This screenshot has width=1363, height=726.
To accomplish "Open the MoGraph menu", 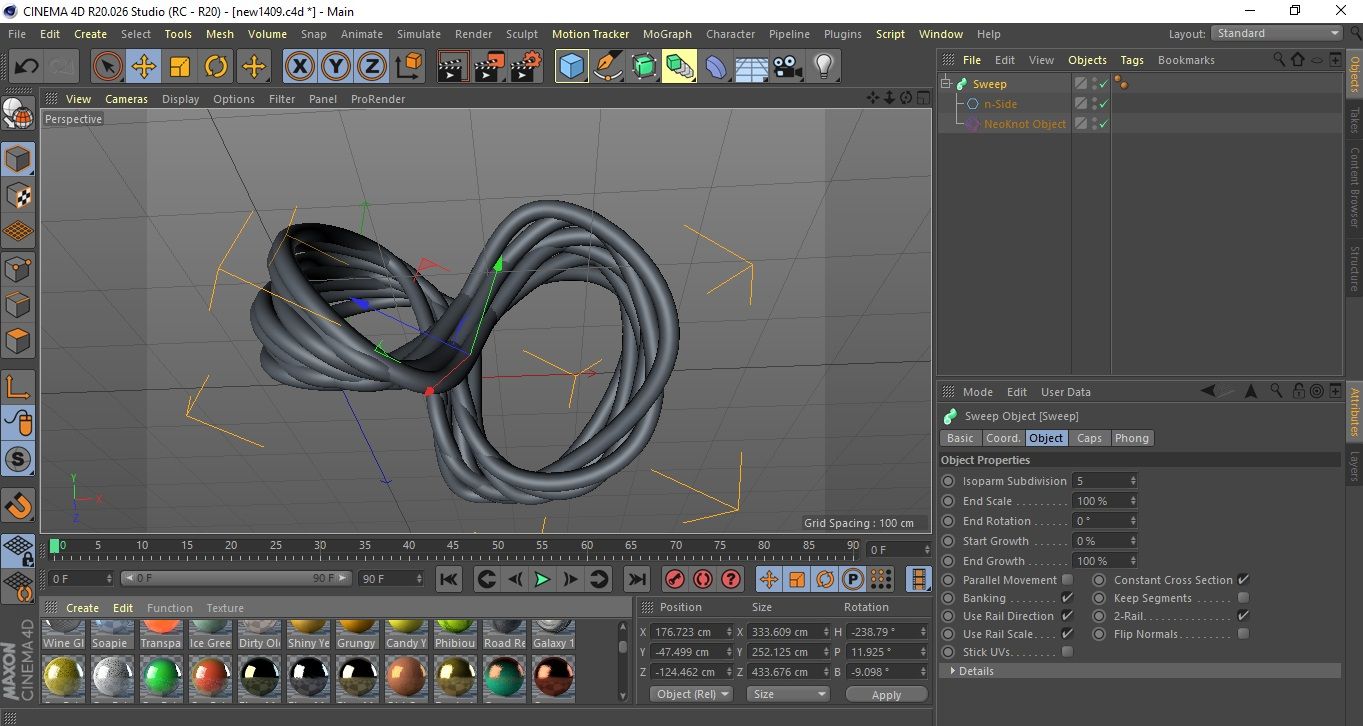I will 666,34.
